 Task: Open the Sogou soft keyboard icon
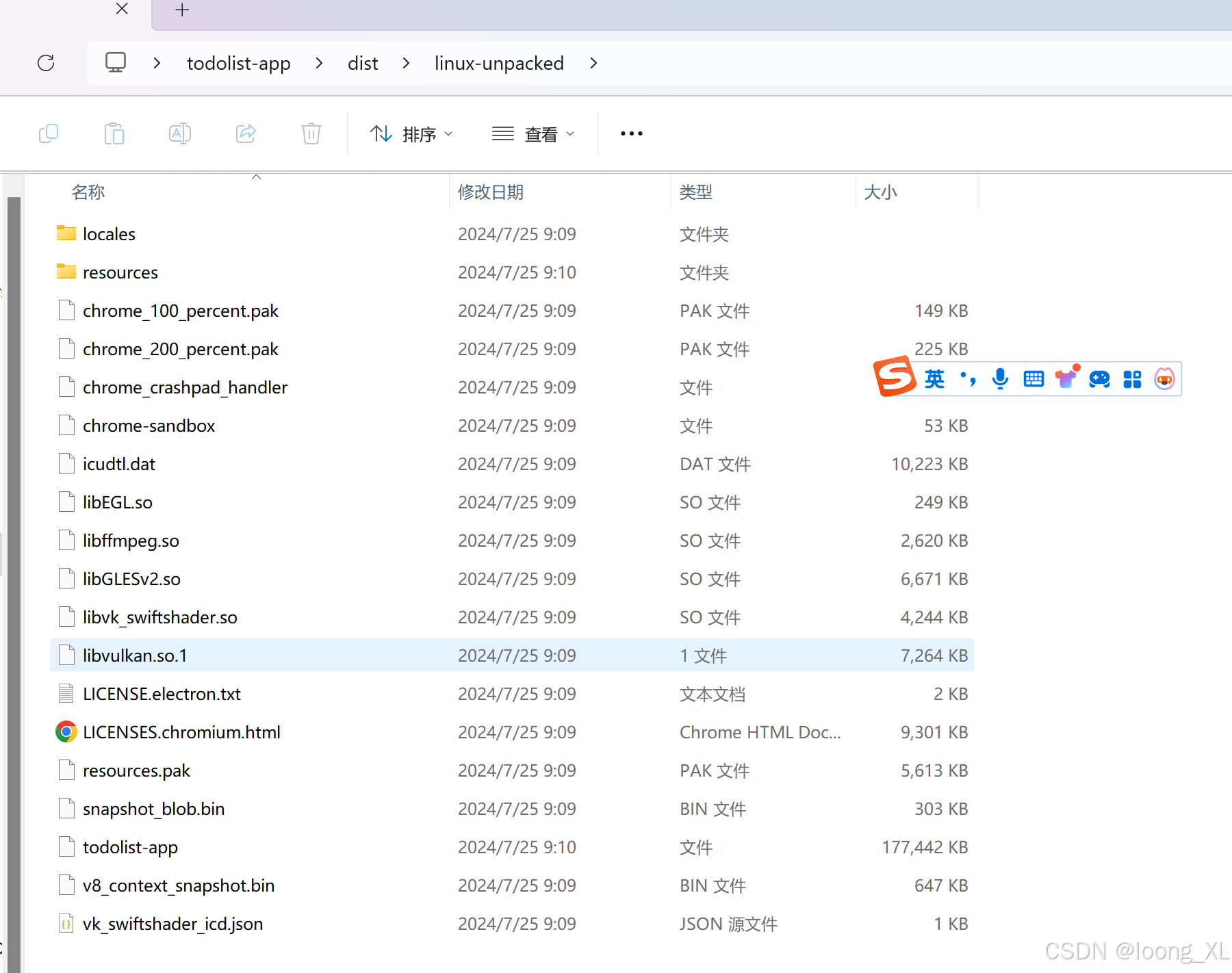1034,378
